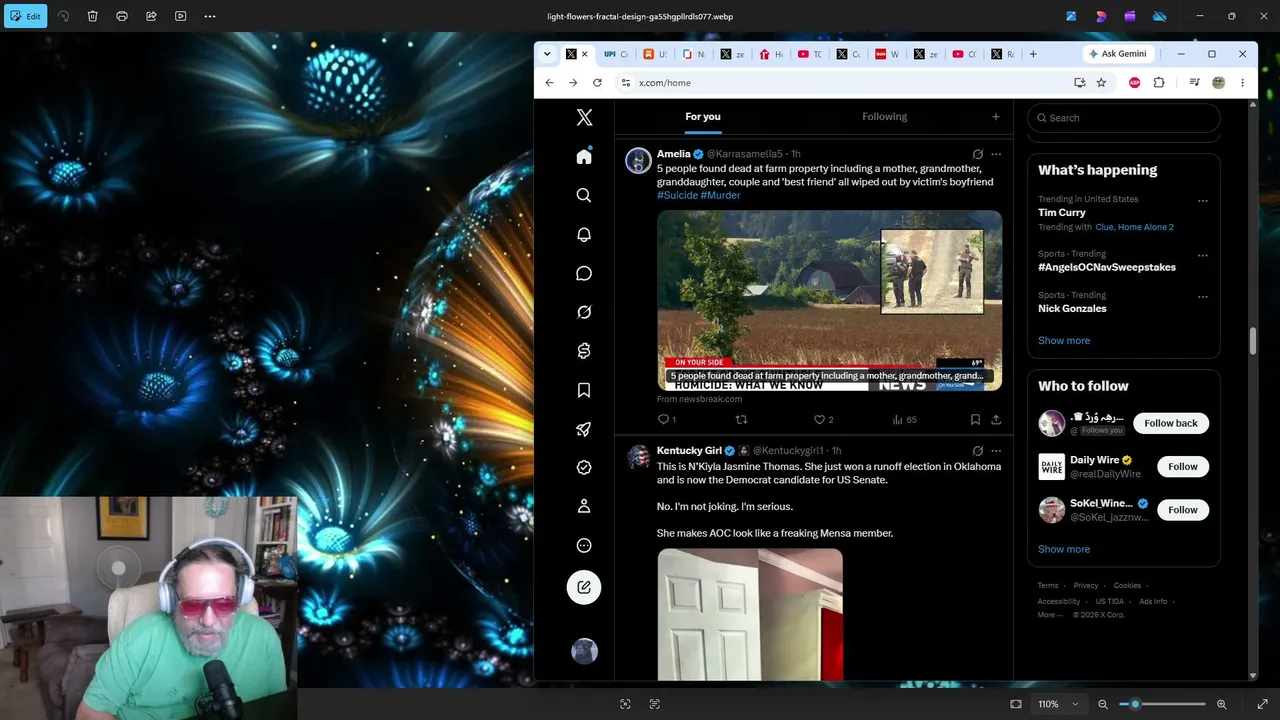The width and height of the screenshot is (1280, 720).
Task: Show more in Who to follow
Action: coord(1064,549)
